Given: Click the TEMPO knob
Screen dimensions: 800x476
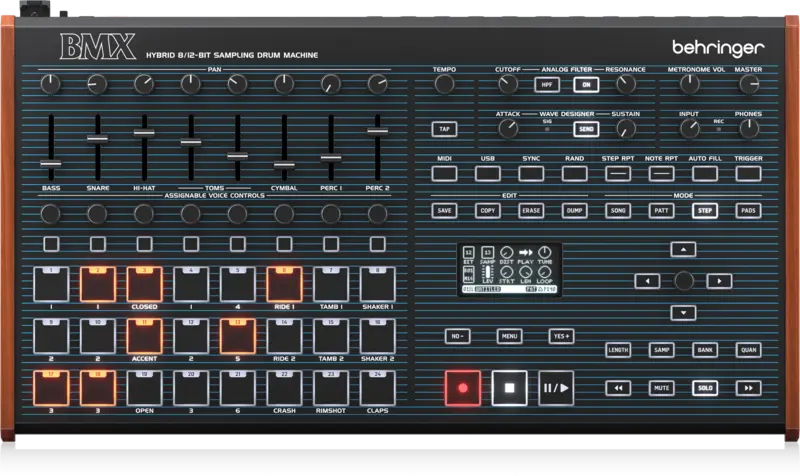Looking at the screenshot, I should click(444, 85).
